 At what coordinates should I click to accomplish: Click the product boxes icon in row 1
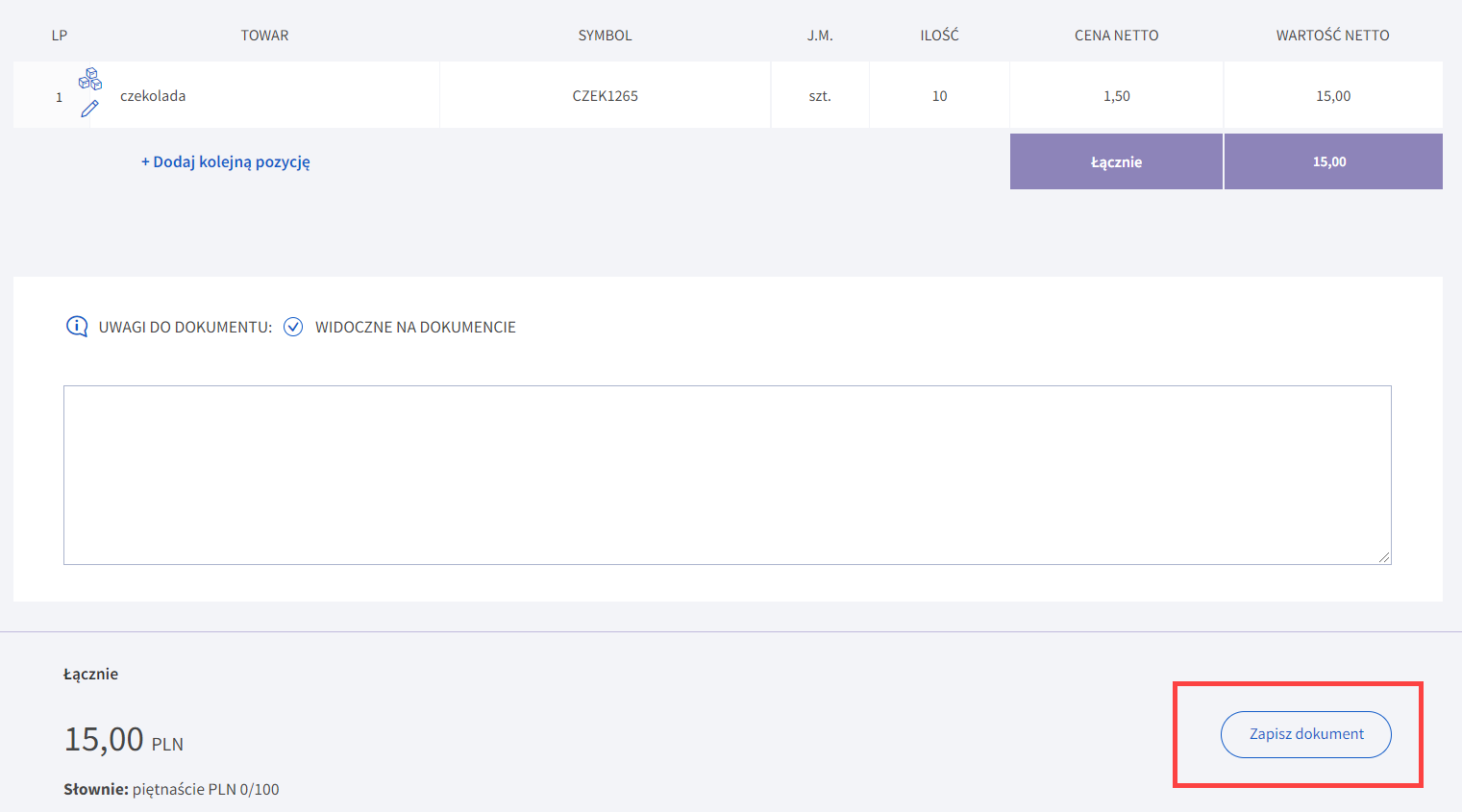pos(90,79)
